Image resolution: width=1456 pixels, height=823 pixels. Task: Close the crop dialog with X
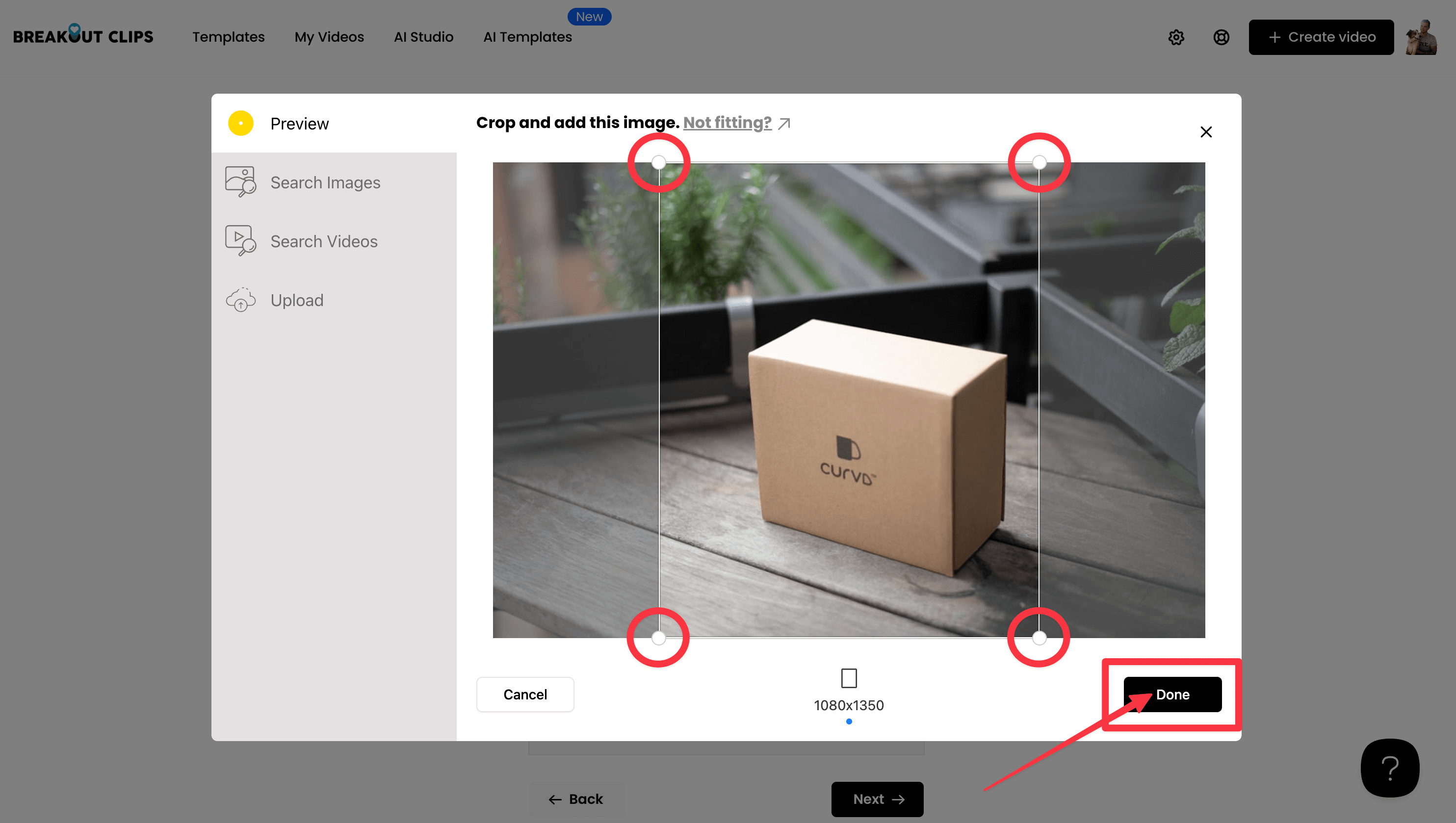(1206, 132)
